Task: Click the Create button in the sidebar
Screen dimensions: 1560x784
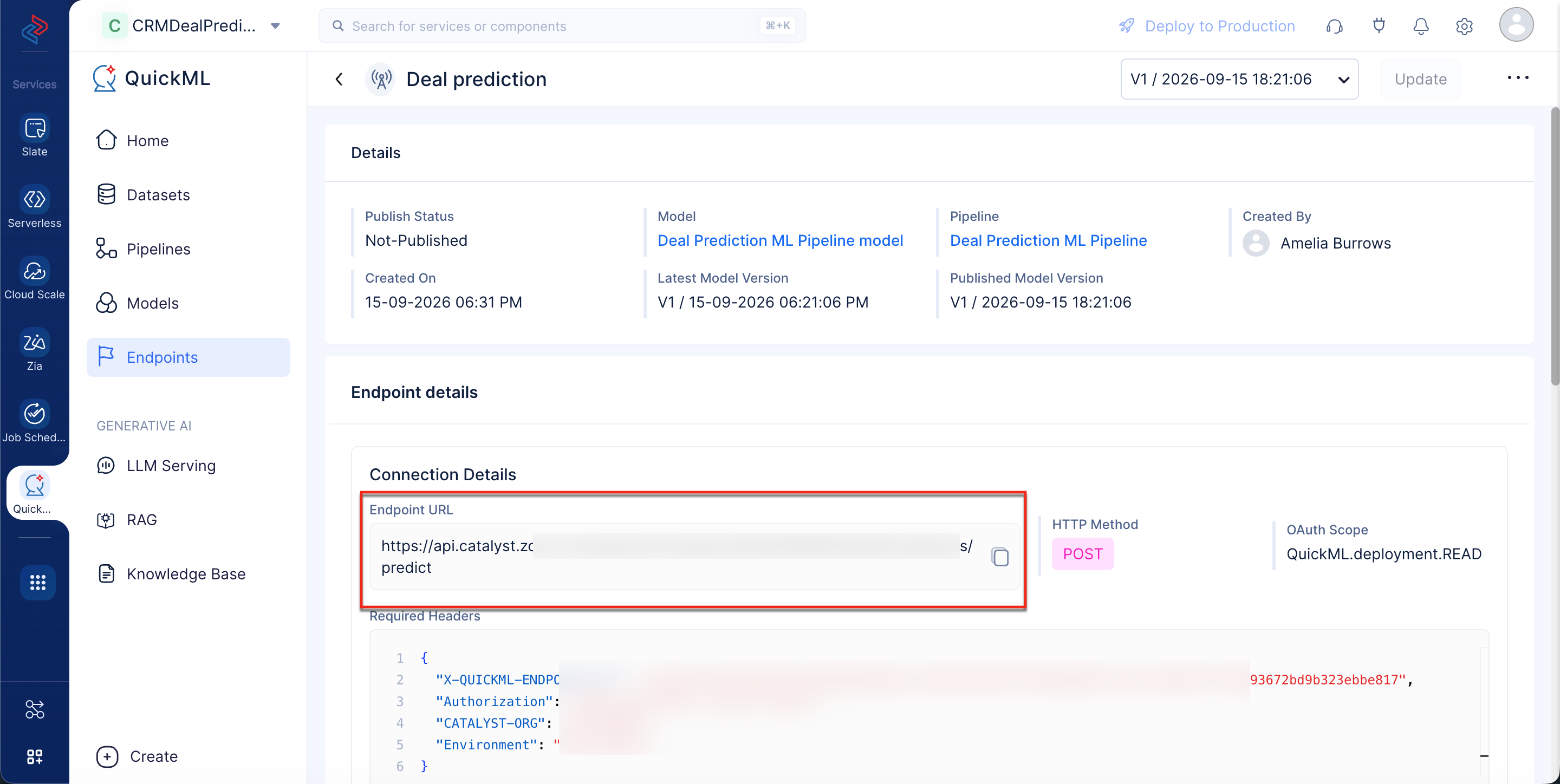Action: click(138, 756)
